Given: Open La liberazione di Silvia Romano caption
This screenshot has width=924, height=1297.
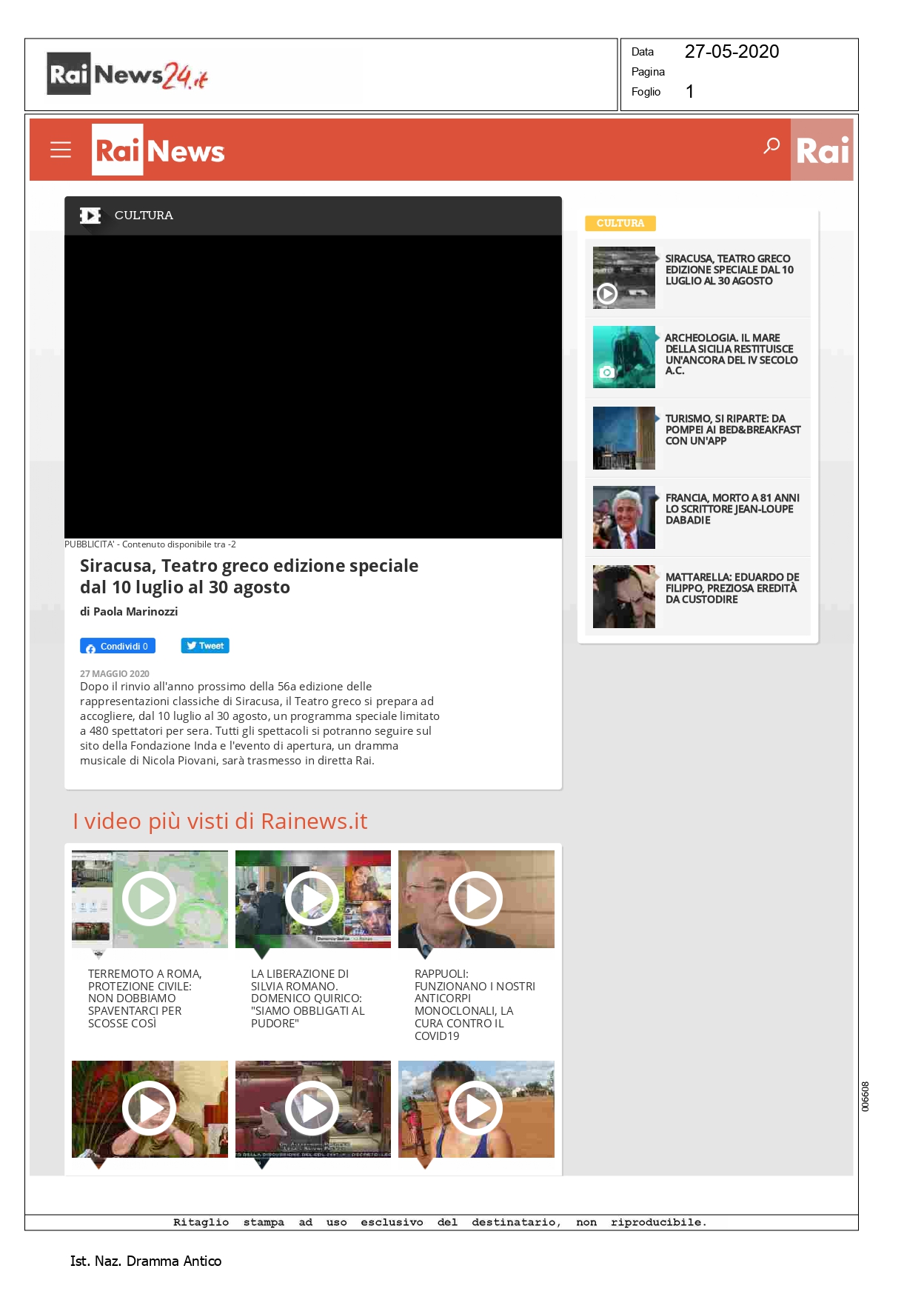Looking at the screenshot, I should coord(308,998).
